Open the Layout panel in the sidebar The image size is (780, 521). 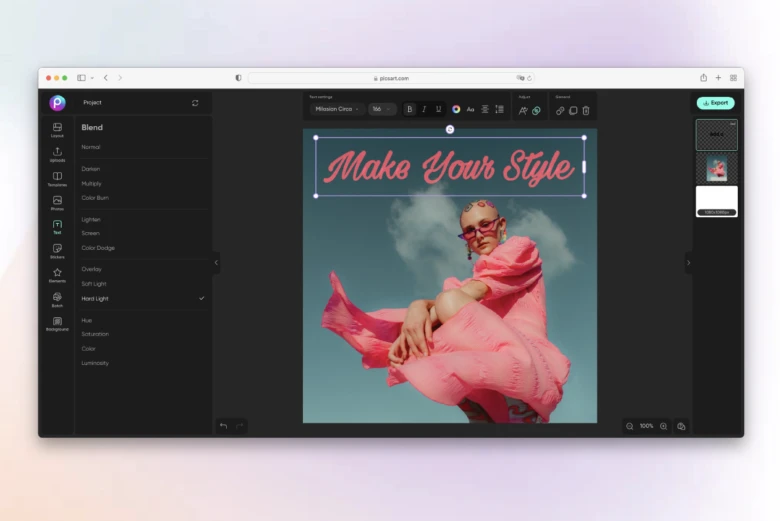pyautogui.click(x=57, y=130)
